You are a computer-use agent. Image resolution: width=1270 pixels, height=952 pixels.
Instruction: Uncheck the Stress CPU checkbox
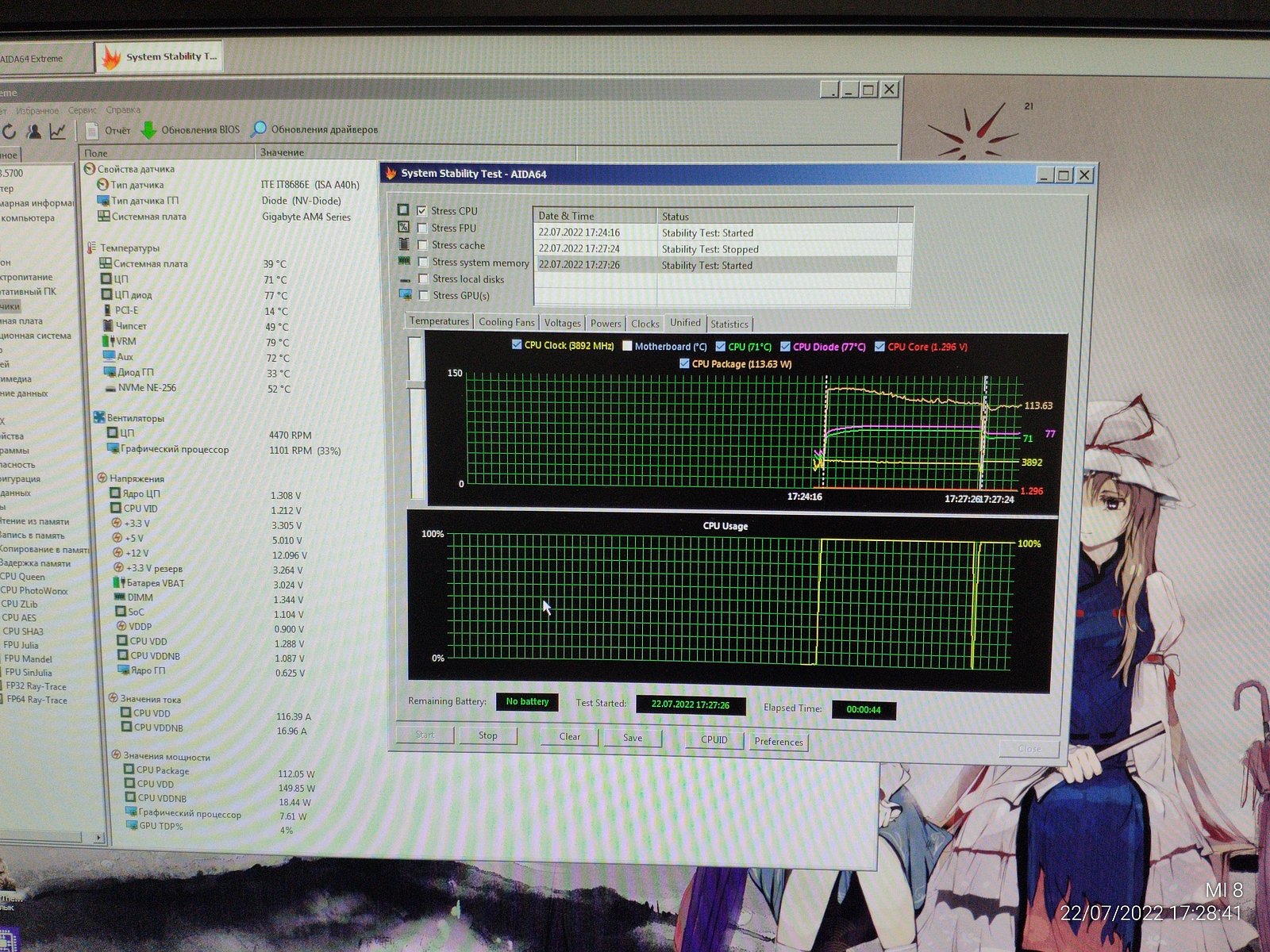(422, 211)
